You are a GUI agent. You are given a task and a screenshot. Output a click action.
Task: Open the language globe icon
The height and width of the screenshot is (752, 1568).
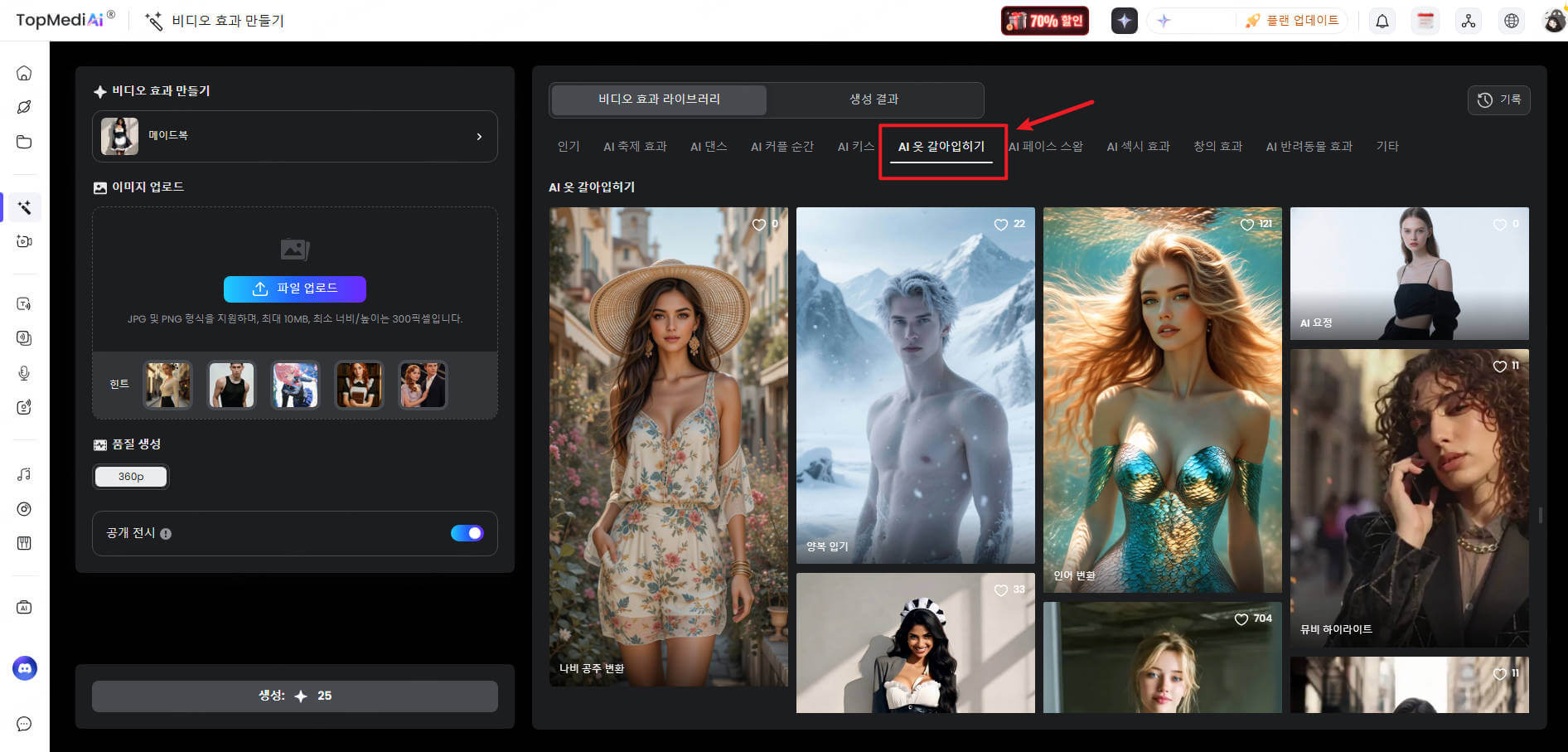coord(1512,21)
